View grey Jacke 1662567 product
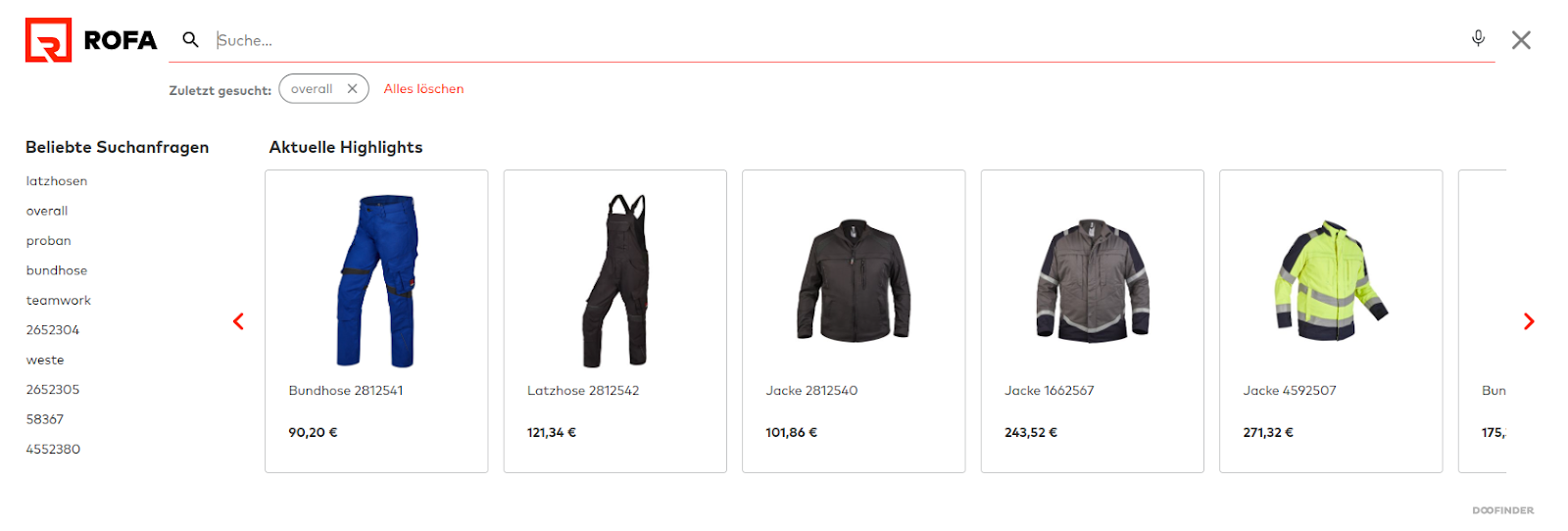Viewport: 1568px width, 531px height. click(1093, 321)
